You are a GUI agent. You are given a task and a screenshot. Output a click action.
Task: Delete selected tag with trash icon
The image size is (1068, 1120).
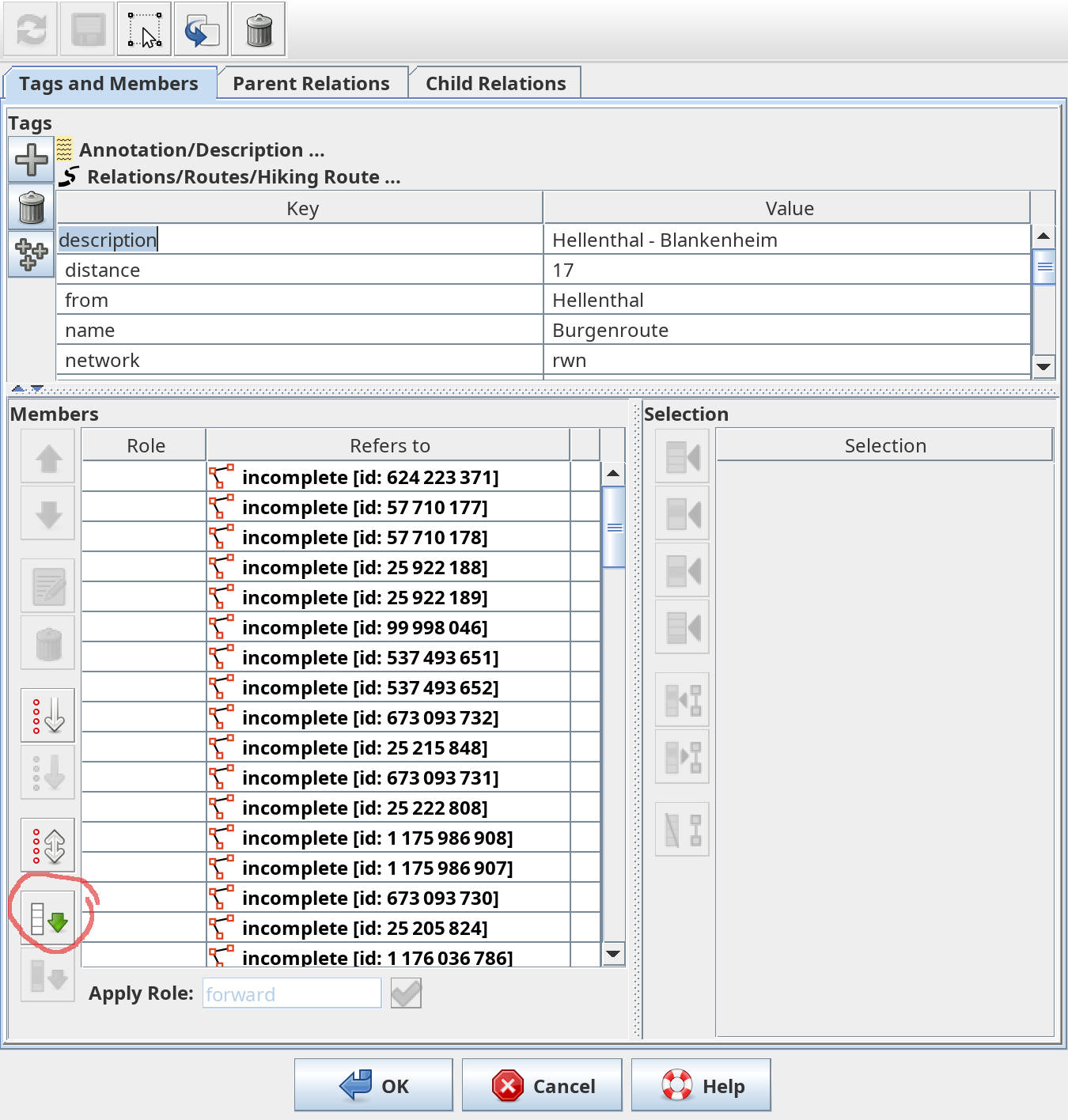(32, 207)
